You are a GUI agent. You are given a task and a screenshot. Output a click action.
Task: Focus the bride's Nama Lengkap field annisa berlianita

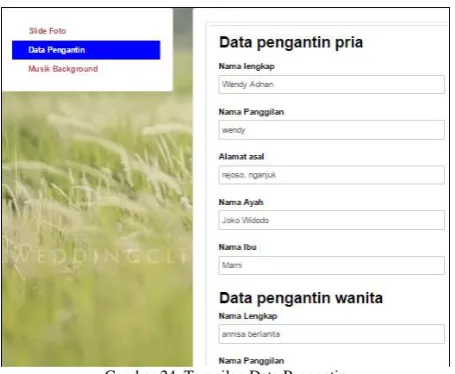pyautogui.click(x=331, y=334)
